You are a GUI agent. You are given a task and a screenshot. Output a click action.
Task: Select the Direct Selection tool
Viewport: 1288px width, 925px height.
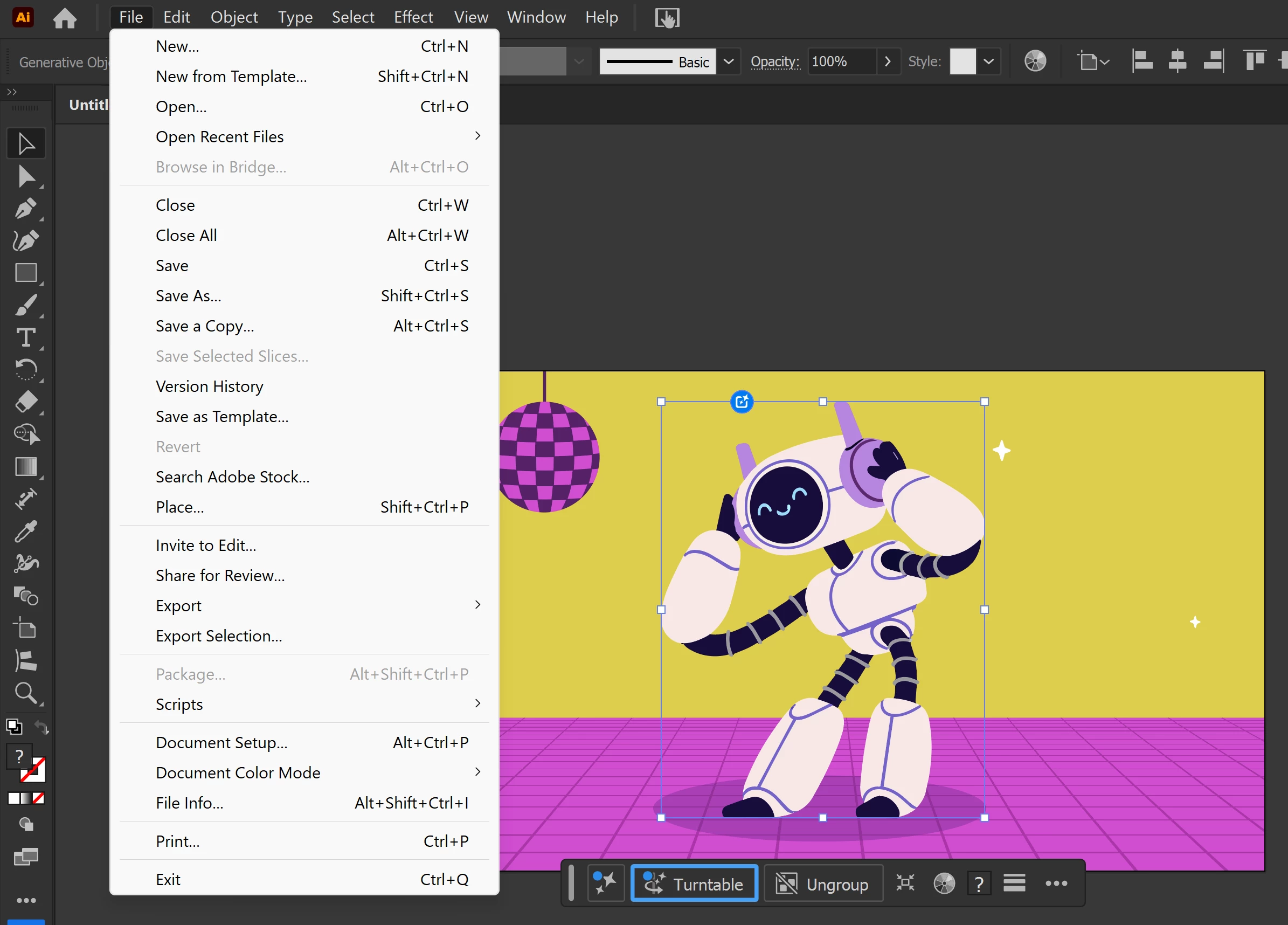coord(25,177)
